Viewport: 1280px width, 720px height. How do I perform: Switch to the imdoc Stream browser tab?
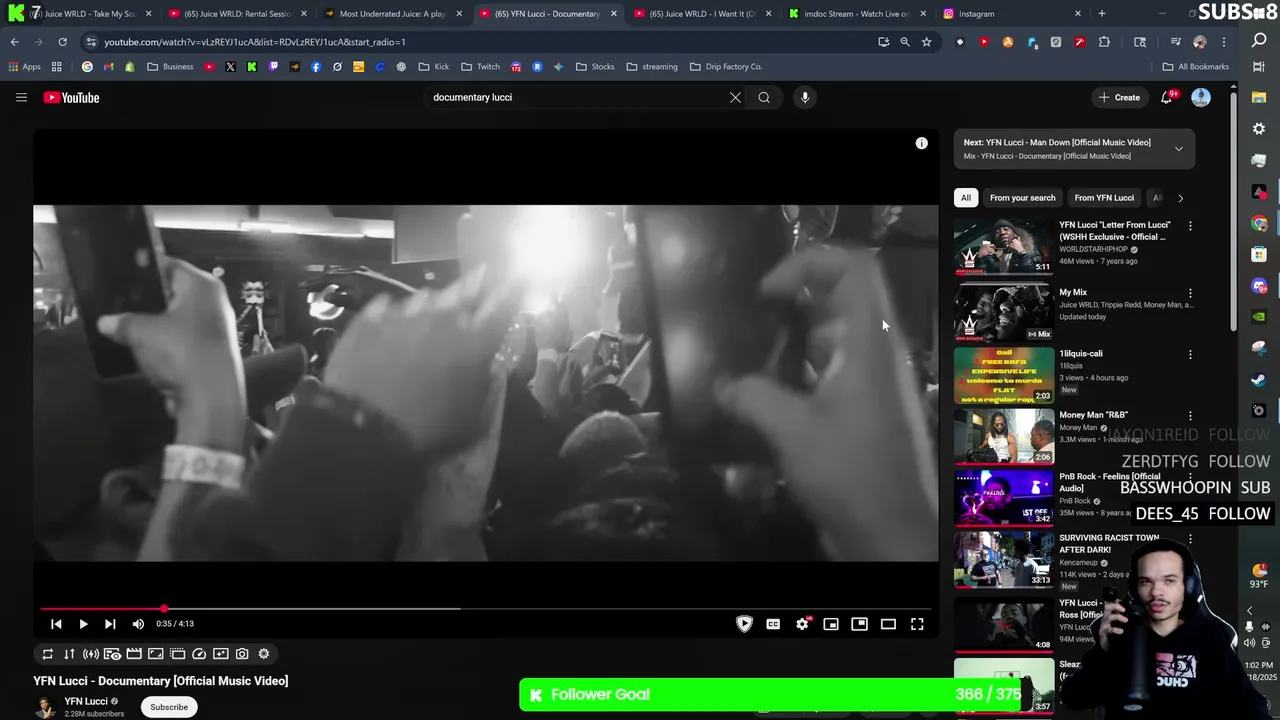857,14
